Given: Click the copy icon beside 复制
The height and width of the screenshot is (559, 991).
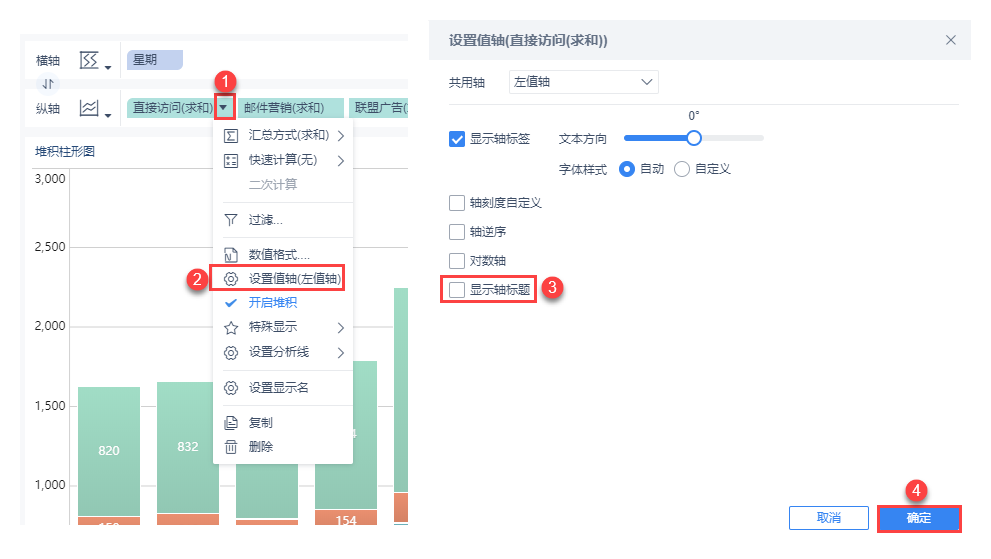Looking at the screenshot, I should 230,423.
